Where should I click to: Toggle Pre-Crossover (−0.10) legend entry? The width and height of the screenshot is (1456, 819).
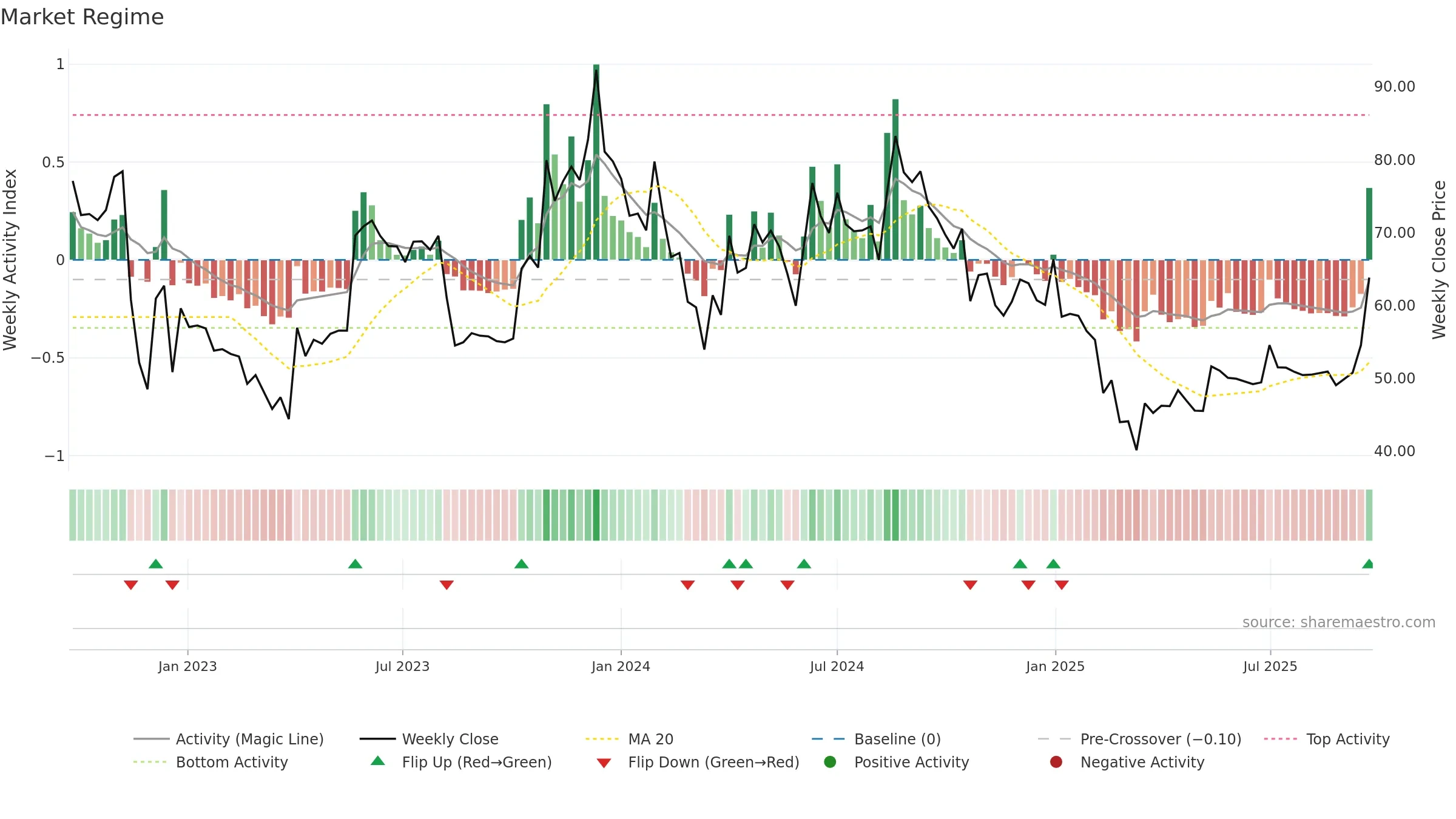[x=1139, y=739]
